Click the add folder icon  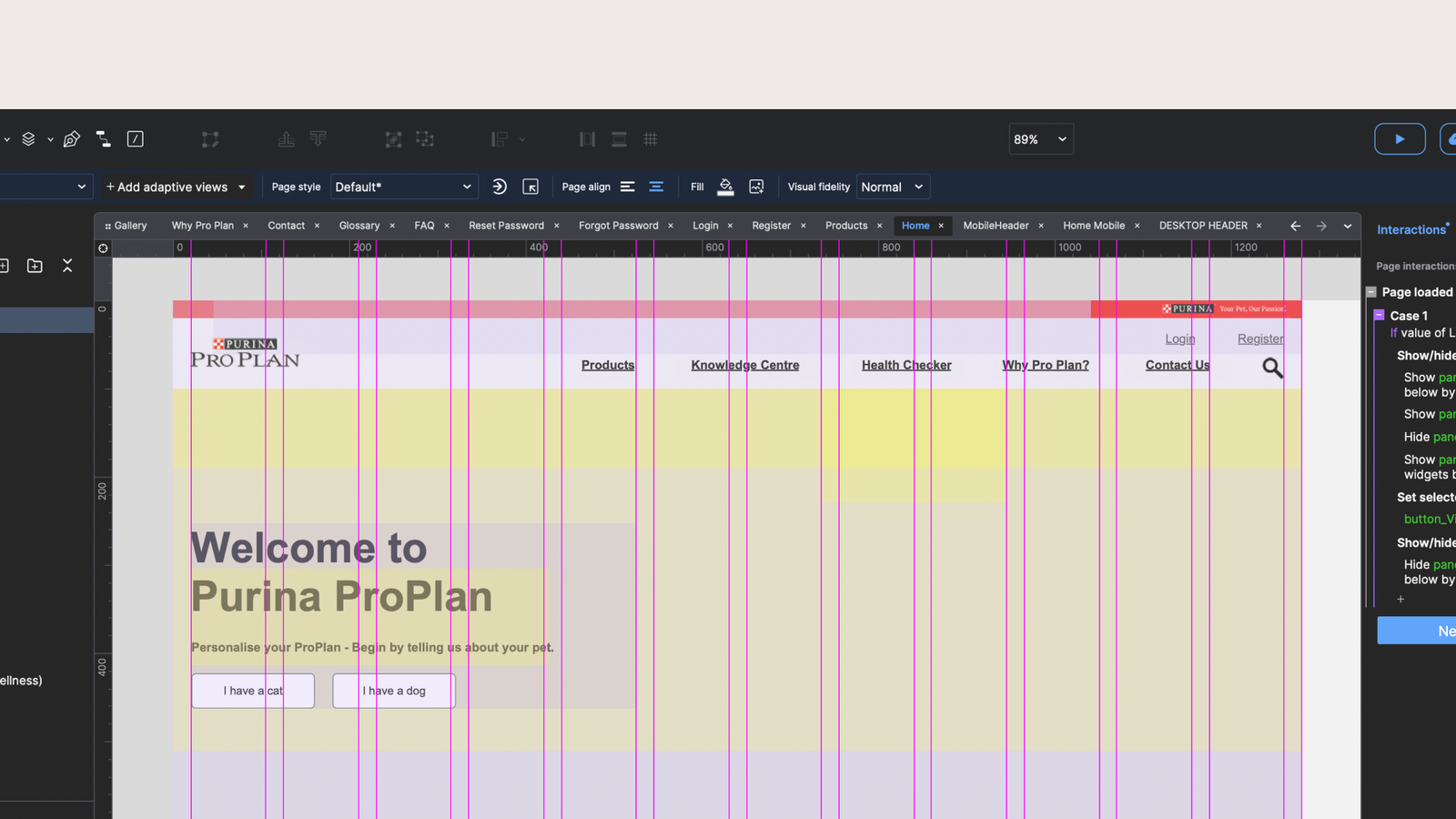pyautogui.click(x=35, y=266)
